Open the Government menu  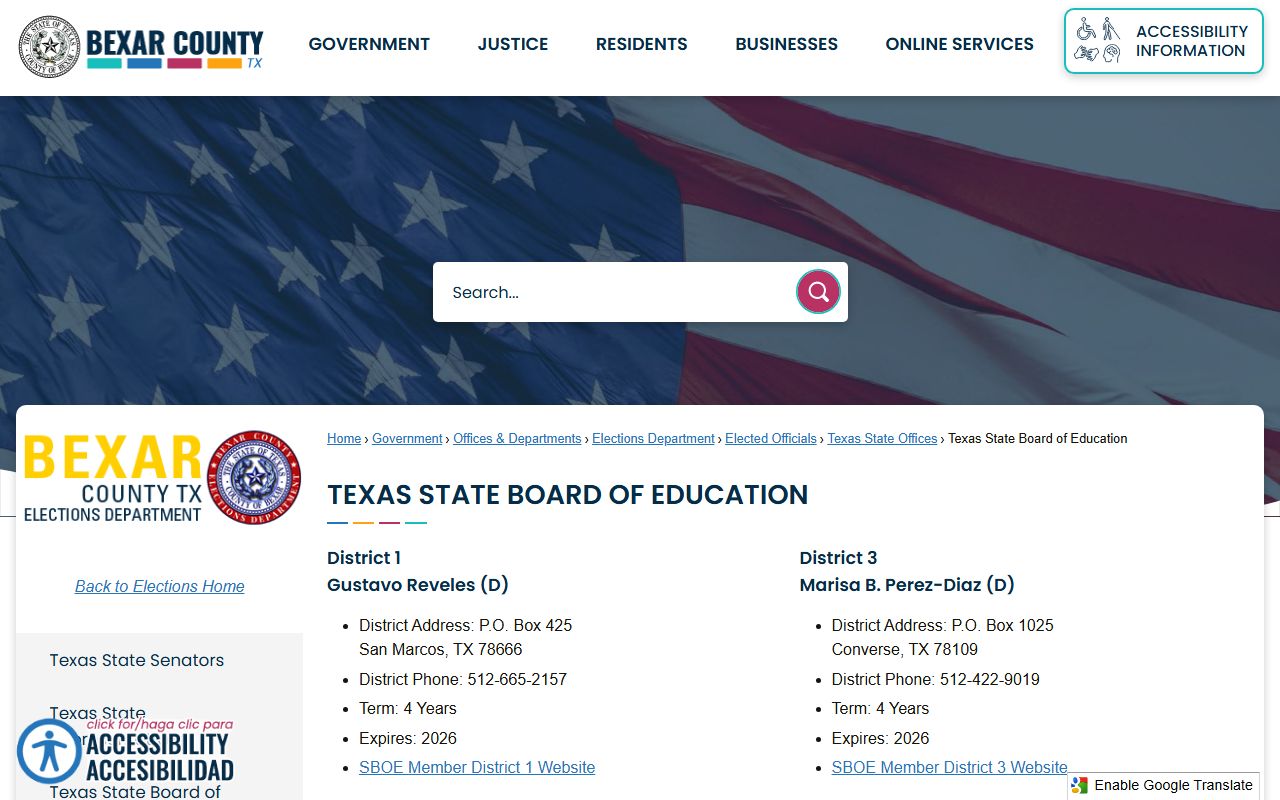point(369,44)
